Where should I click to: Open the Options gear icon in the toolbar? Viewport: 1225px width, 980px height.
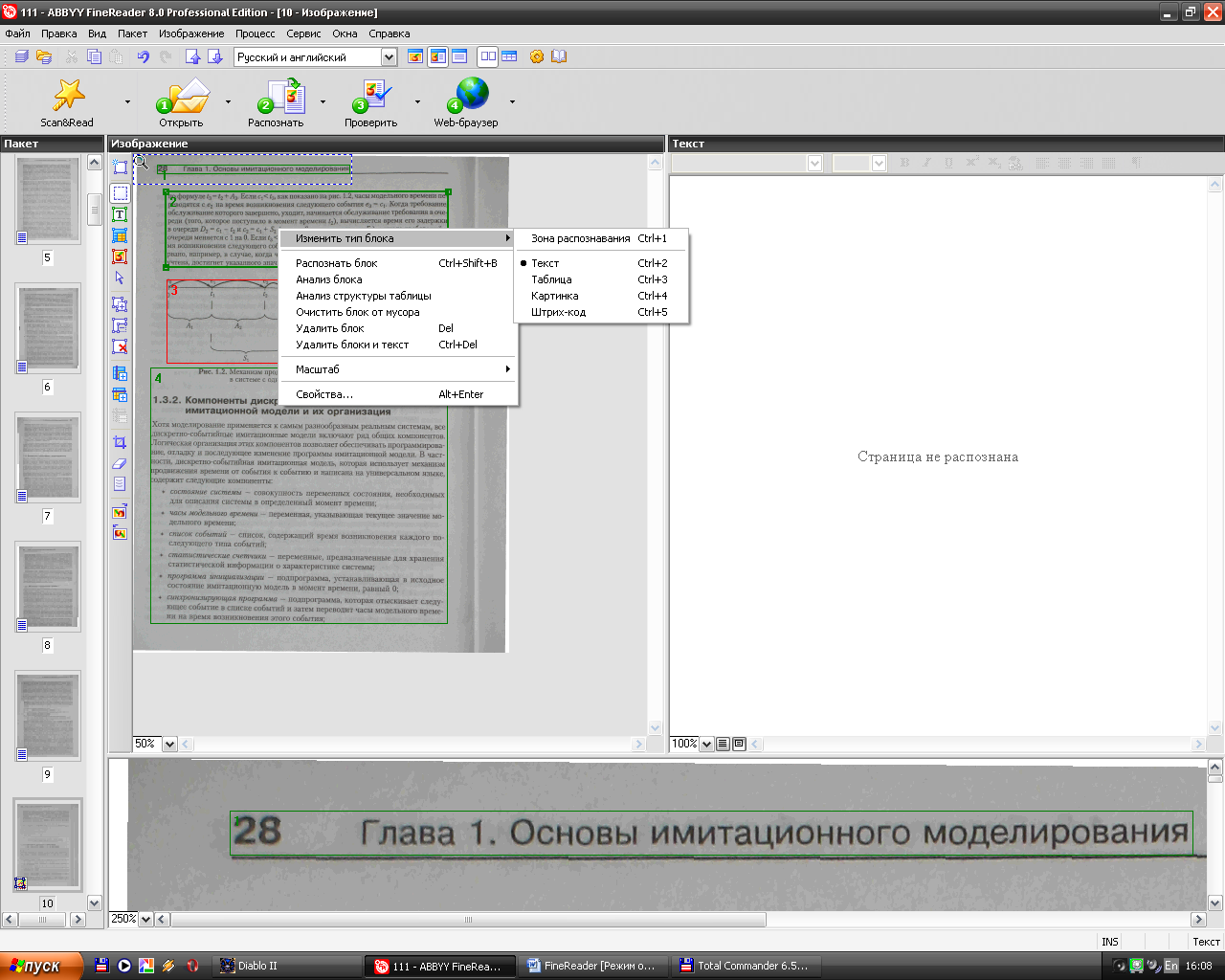537,56
